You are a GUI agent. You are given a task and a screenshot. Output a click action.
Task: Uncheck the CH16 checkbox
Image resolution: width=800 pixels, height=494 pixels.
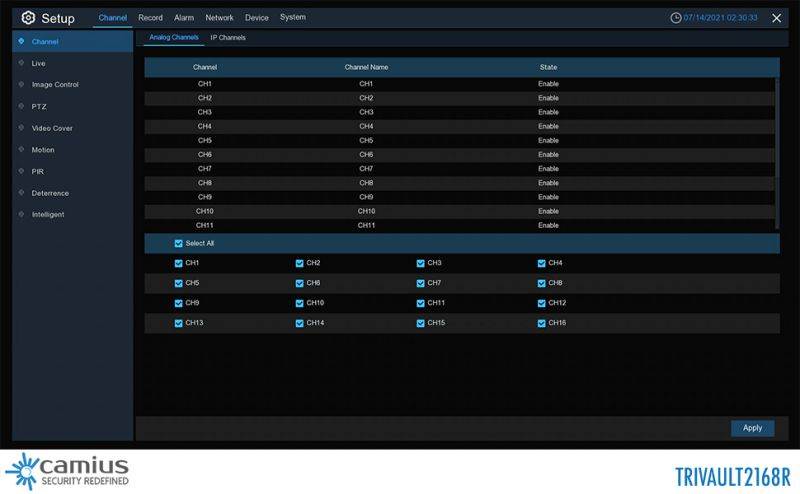542,323
